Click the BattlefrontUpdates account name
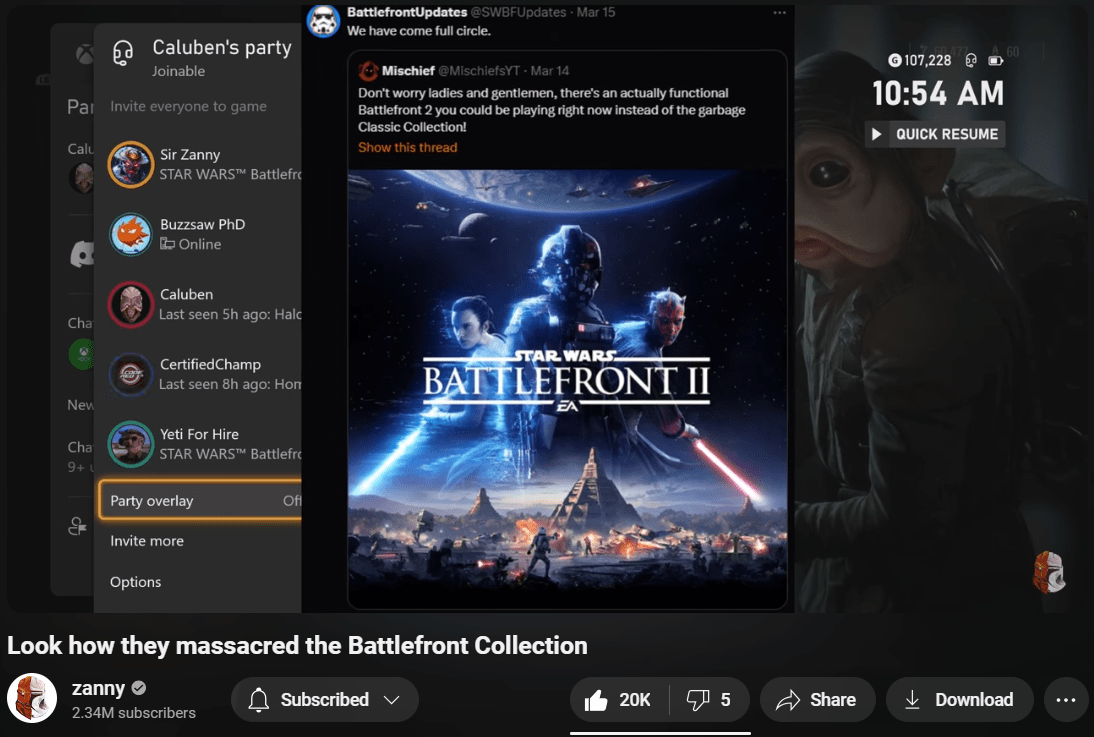 click(407, 12)
